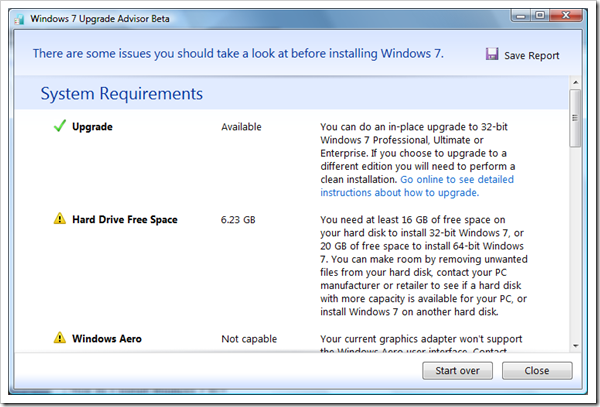Click the warning icon beside Windows Aero
The height and width of the screenshot is (407, 600).
pyautogui.click(x=60, y=338)
